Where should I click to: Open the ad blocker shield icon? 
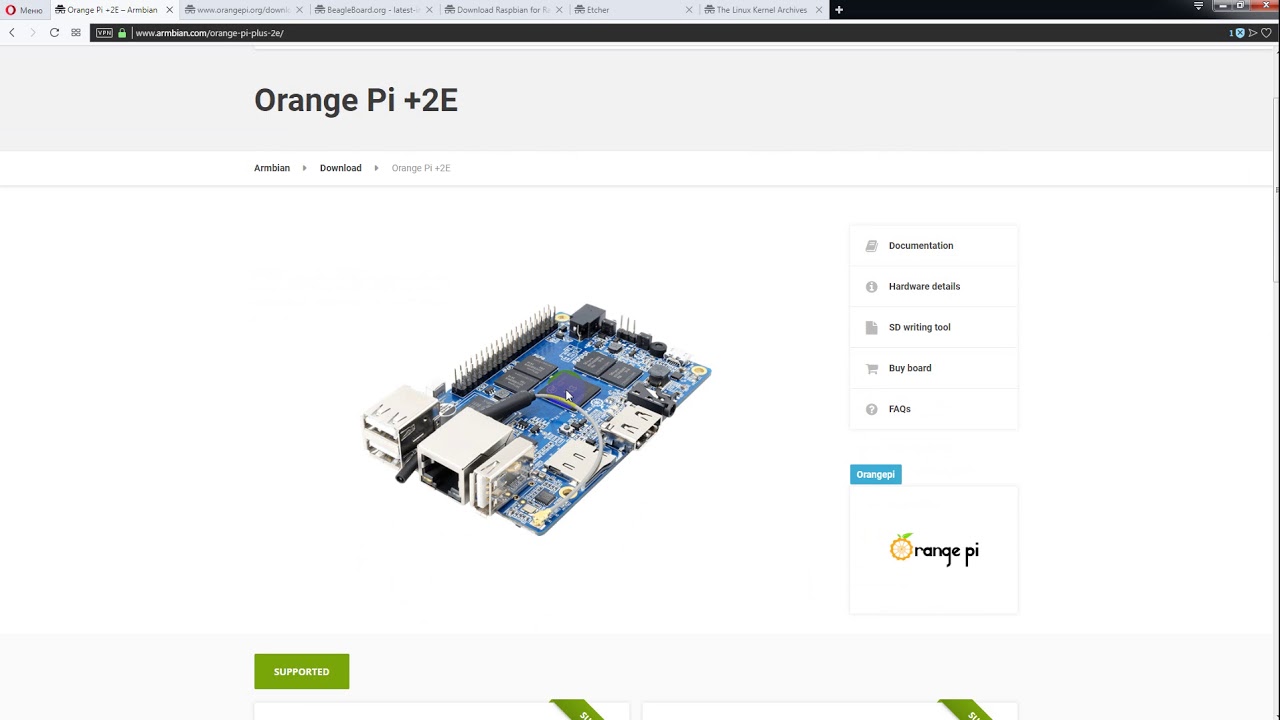click(1240, 33)
